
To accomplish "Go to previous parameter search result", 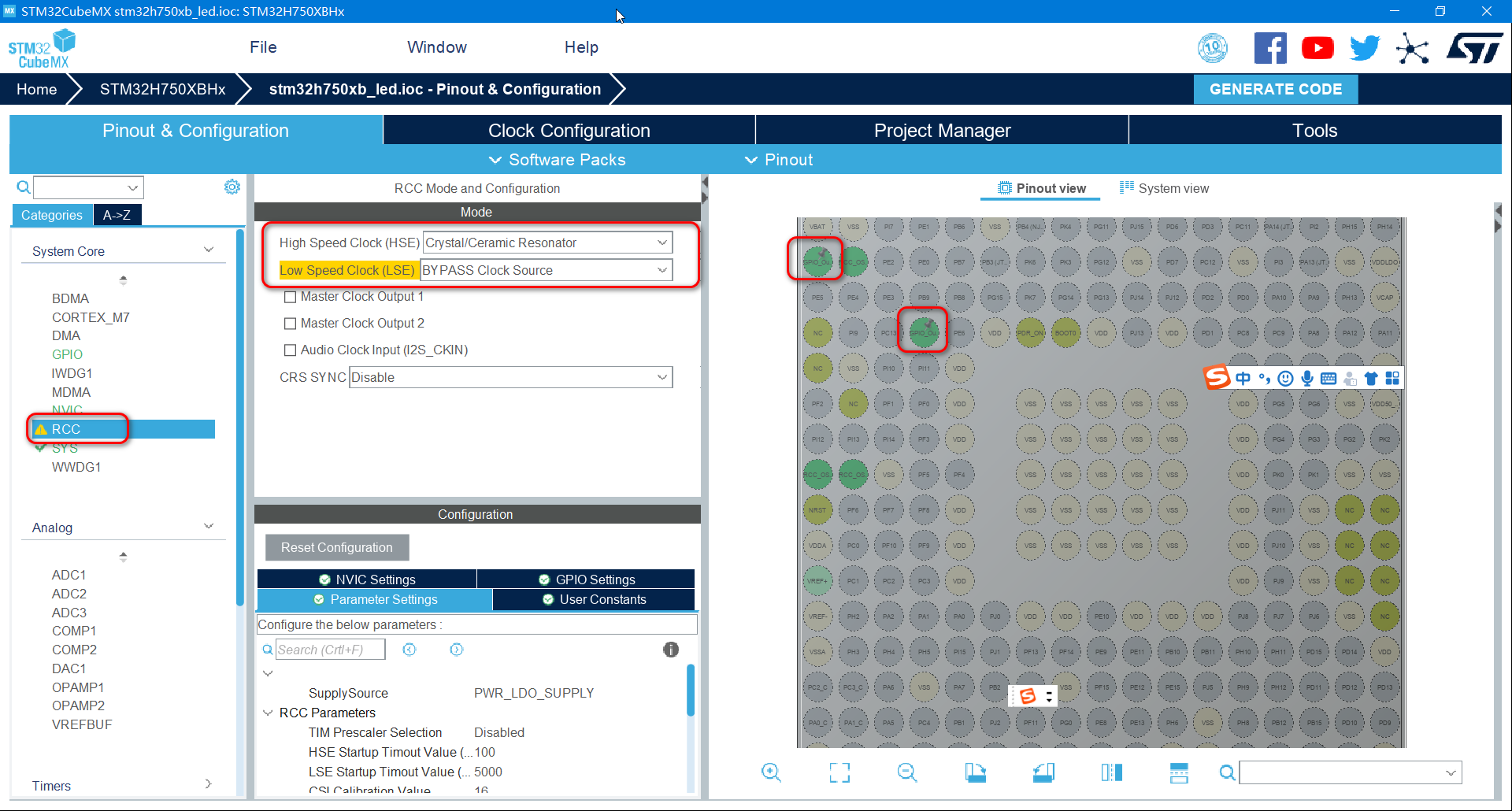I will (x=409, y=650).
